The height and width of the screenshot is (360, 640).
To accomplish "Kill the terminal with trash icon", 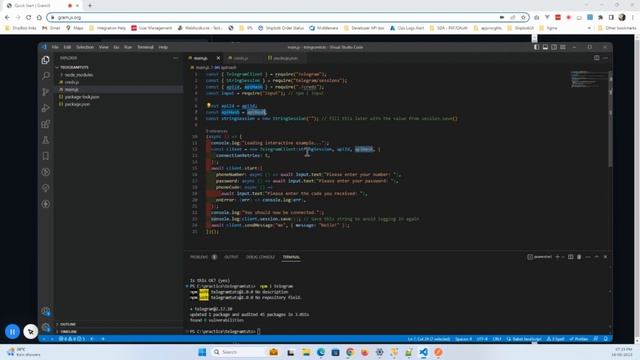I will click(579, 257).
